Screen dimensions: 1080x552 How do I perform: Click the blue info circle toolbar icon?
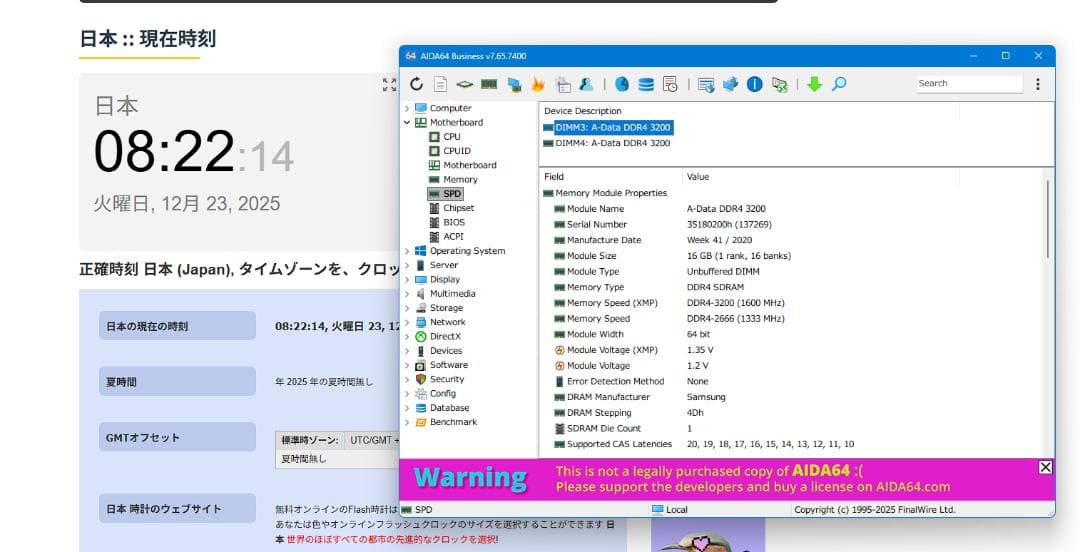(755, 84)
